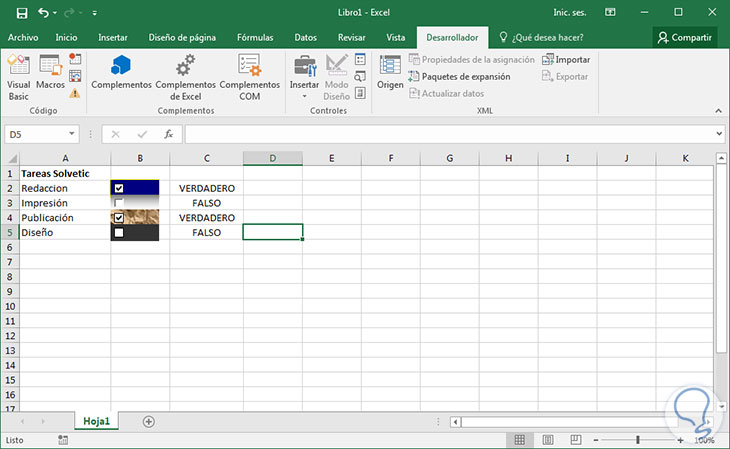Select the Tareas Solvetic cell
The width and height of the screenshot is (730, 449).
pos(65,174)
